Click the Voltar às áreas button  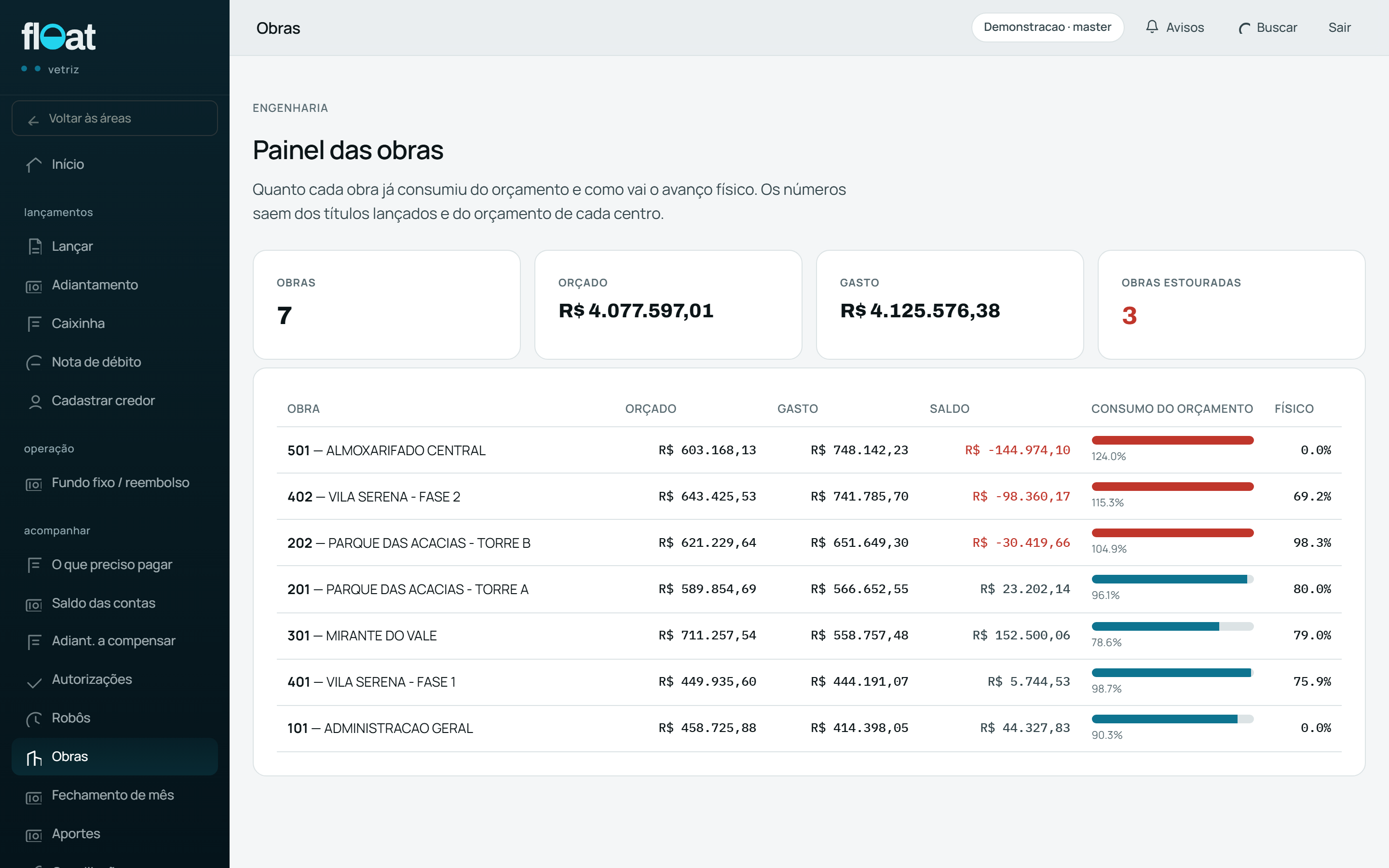pyautogui.click(x=115, y=118)
